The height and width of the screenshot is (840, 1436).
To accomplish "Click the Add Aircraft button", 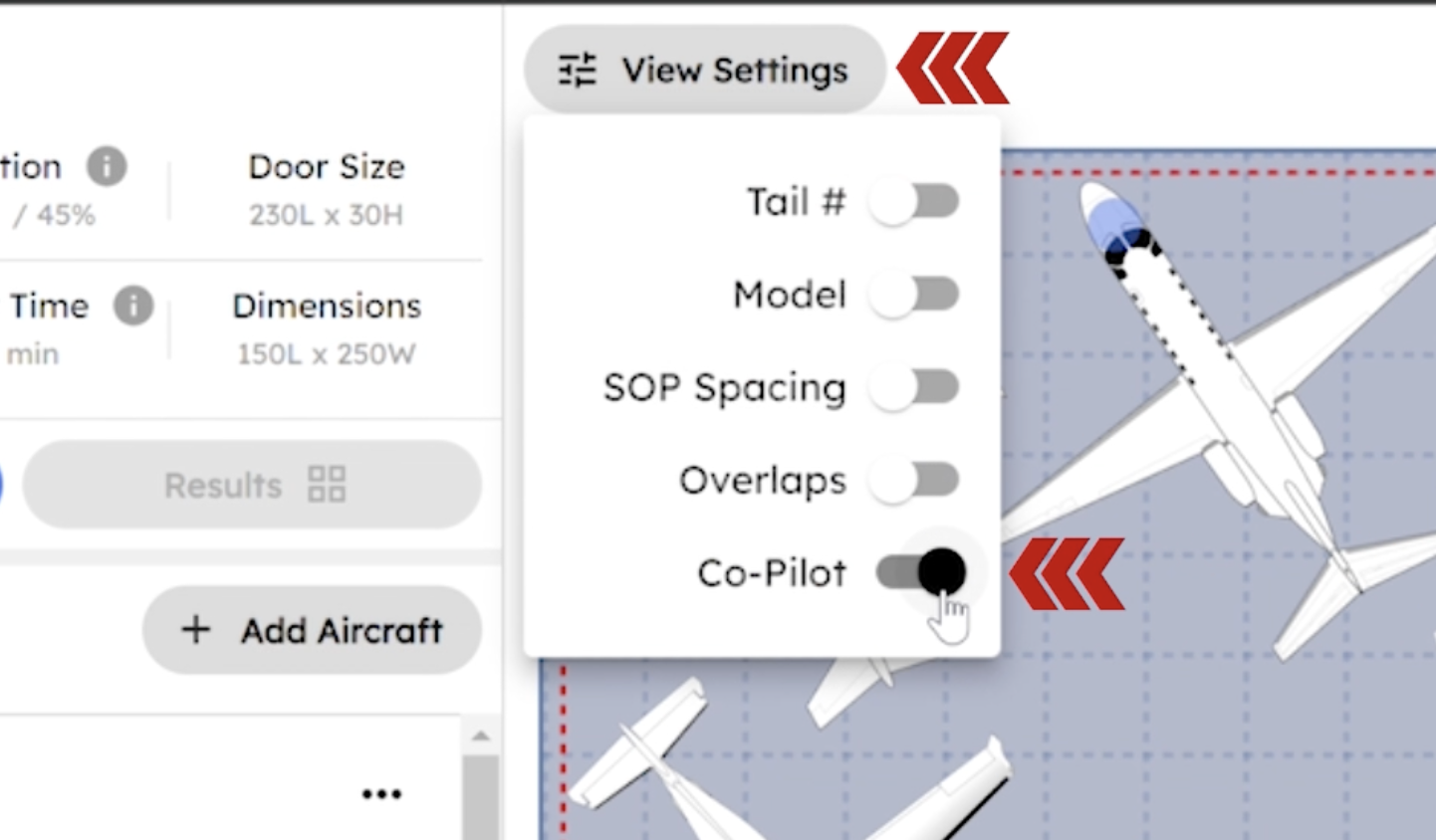I will point(312,629).
